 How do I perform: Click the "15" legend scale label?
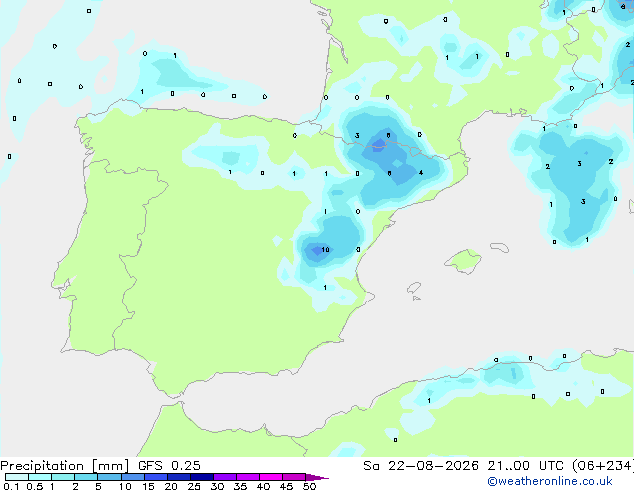148,486
